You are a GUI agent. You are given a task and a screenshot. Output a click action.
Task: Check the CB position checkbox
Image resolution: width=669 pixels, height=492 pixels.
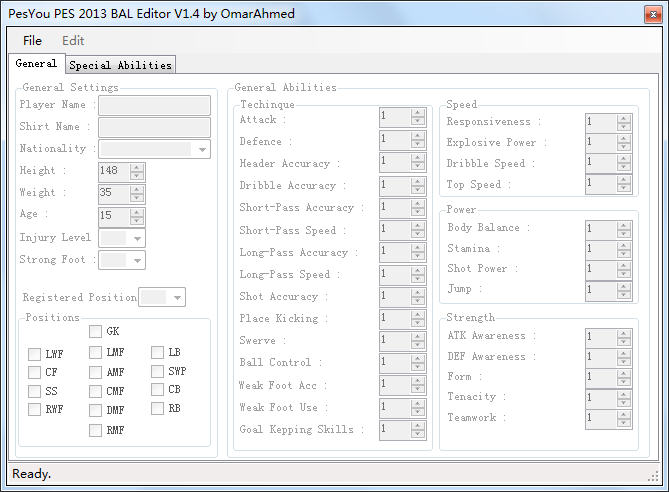[157, 389]
